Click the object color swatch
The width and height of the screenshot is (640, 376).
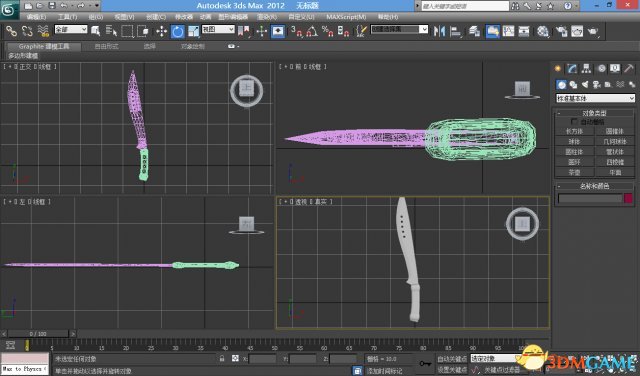[628, 198]
